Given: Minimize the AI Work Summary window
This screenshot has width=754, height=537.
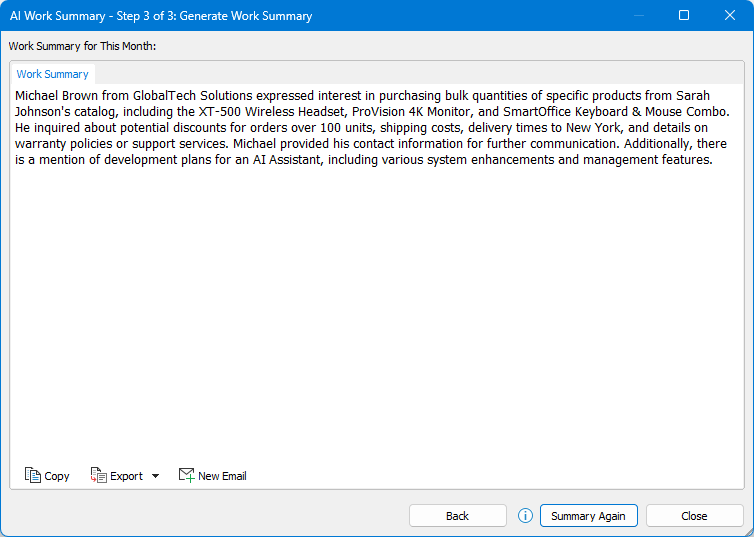Looking at the screenshot, I should click(639, 15).
